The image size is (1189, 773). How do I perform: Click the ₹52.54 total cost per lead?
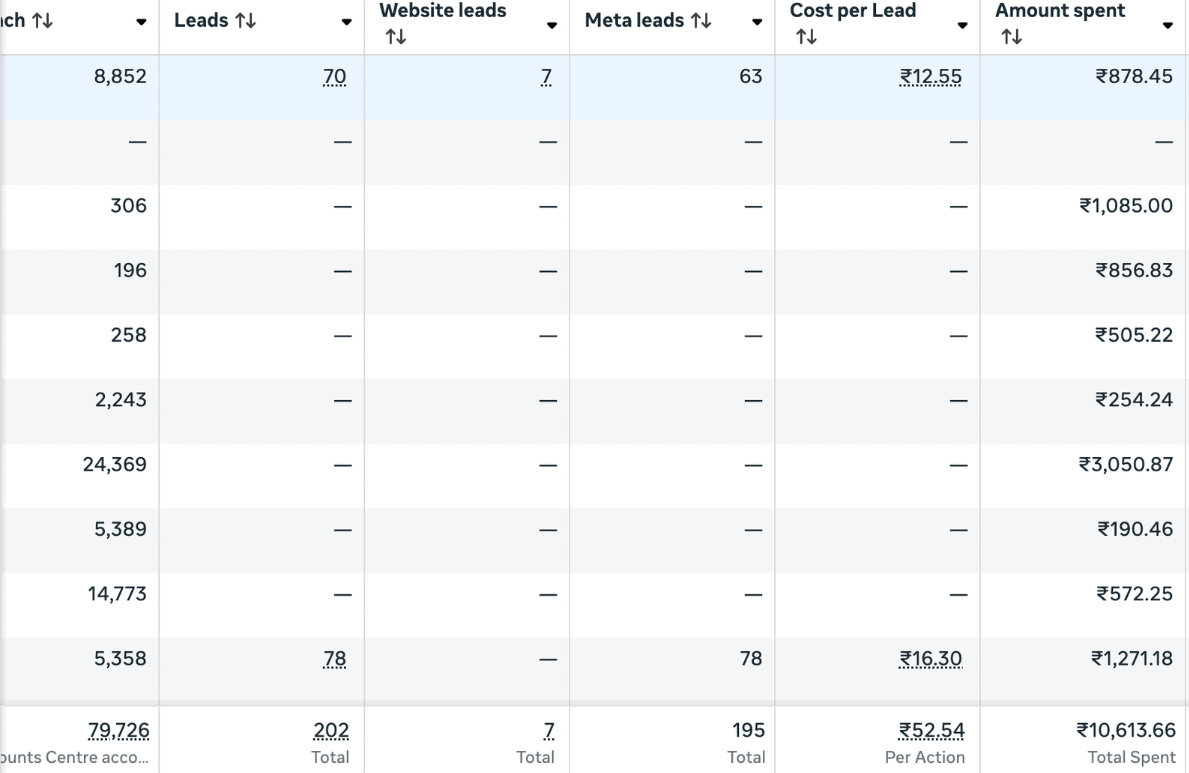tap(931, 731)
